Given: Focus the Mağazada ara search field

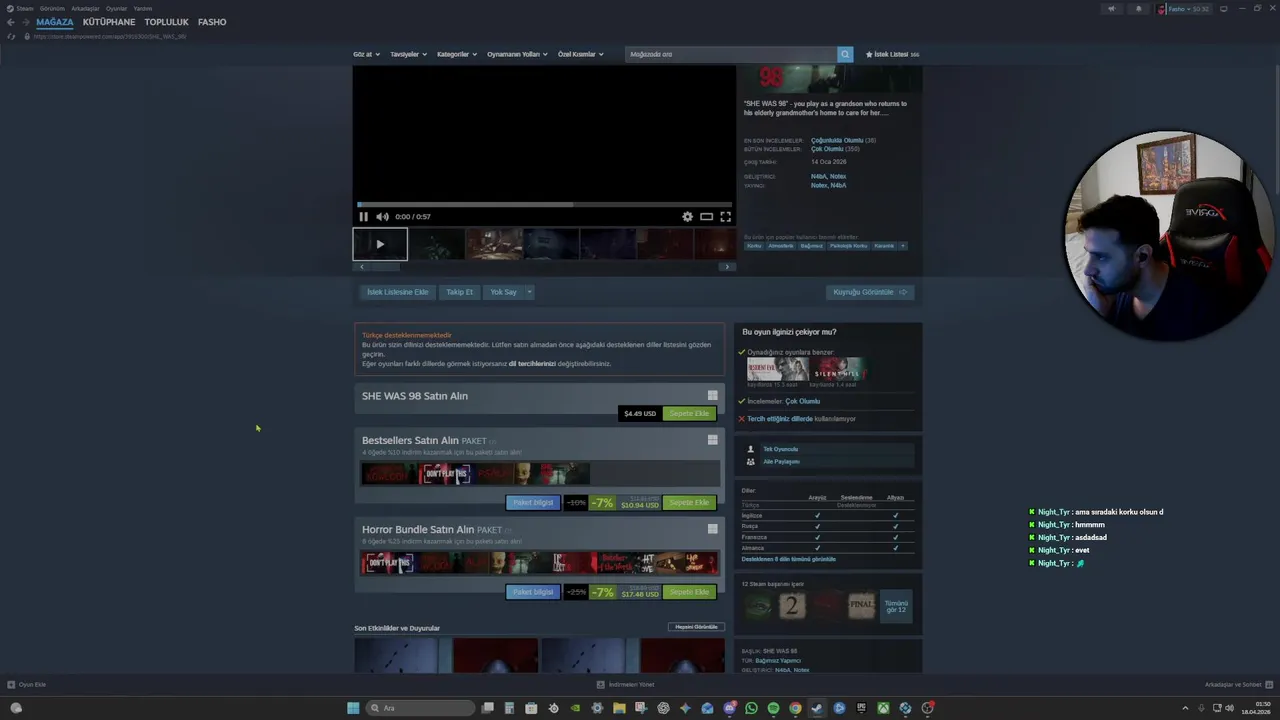Looking at the screenshot, I should (731, 54).
